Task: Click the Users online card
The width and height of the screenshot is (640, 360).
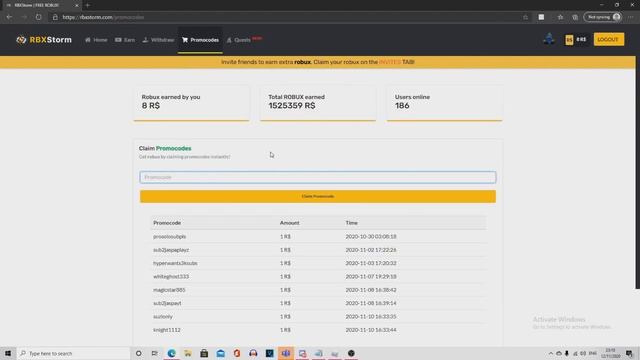Action: tap(444, 103)
